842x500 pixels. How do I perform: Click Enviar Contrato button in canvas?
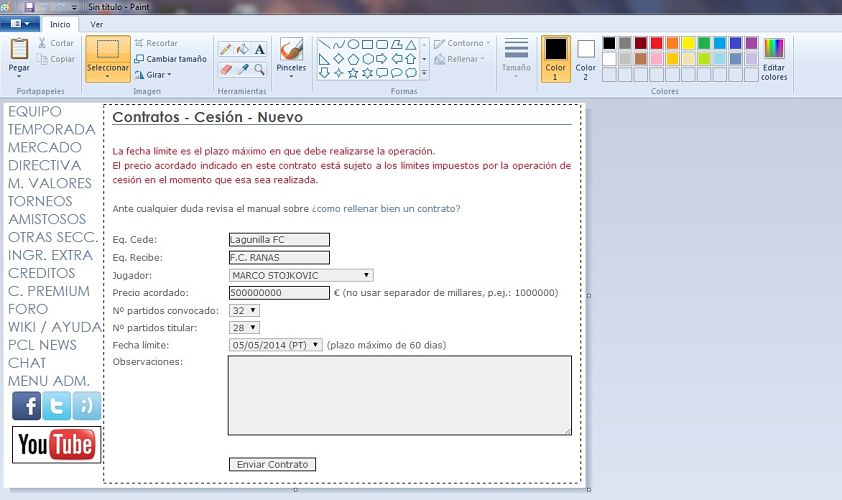coord(272,464)
